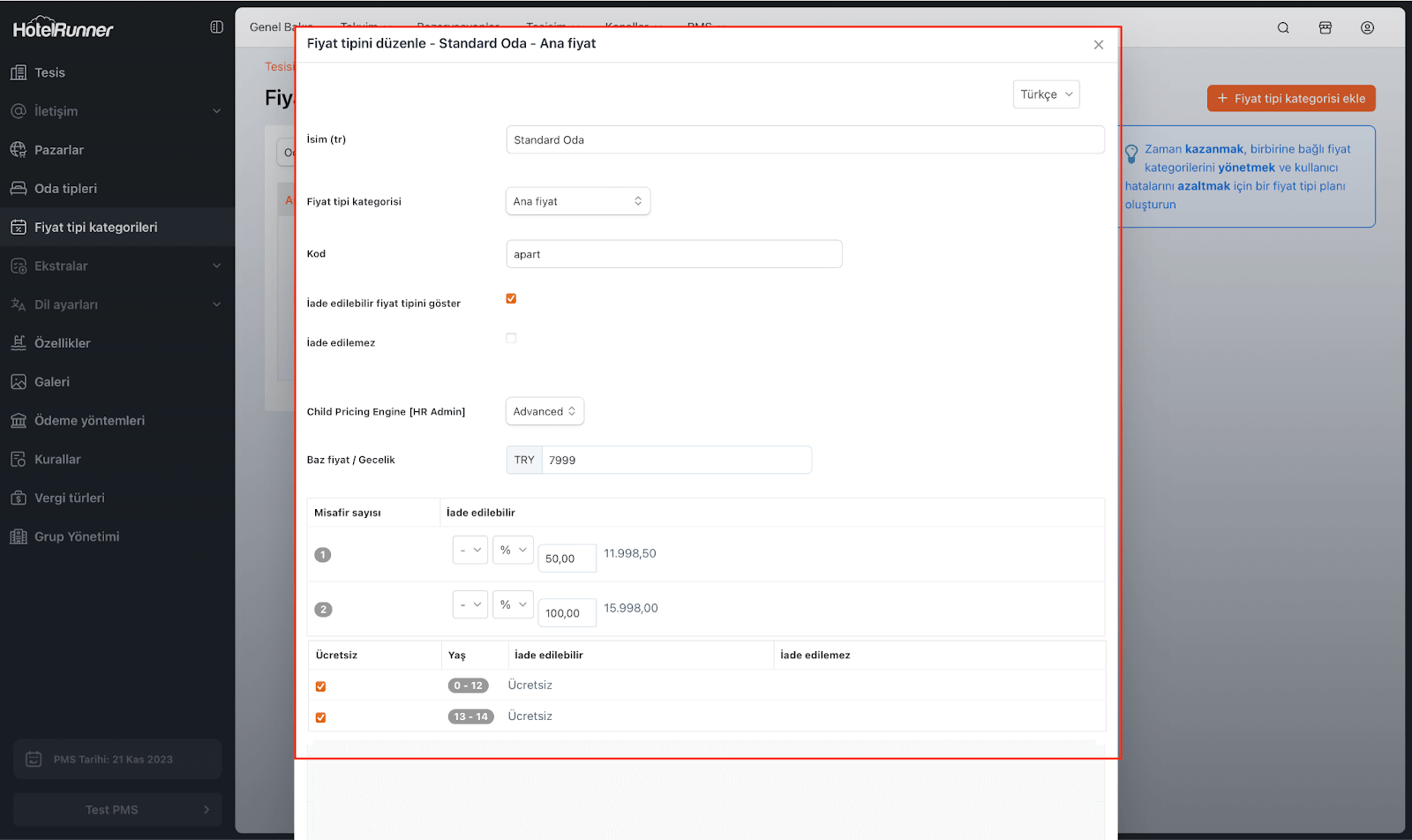The image size is (1412, 840).
Task: Toggle Ücretsiz checkbox for age 0 - 12
Action: click(x=320, y=686)
